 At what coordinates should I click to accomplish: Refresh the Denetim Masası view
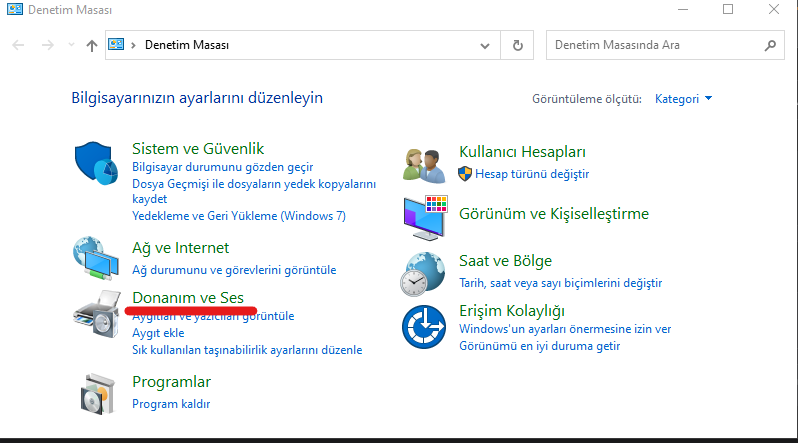518,45
